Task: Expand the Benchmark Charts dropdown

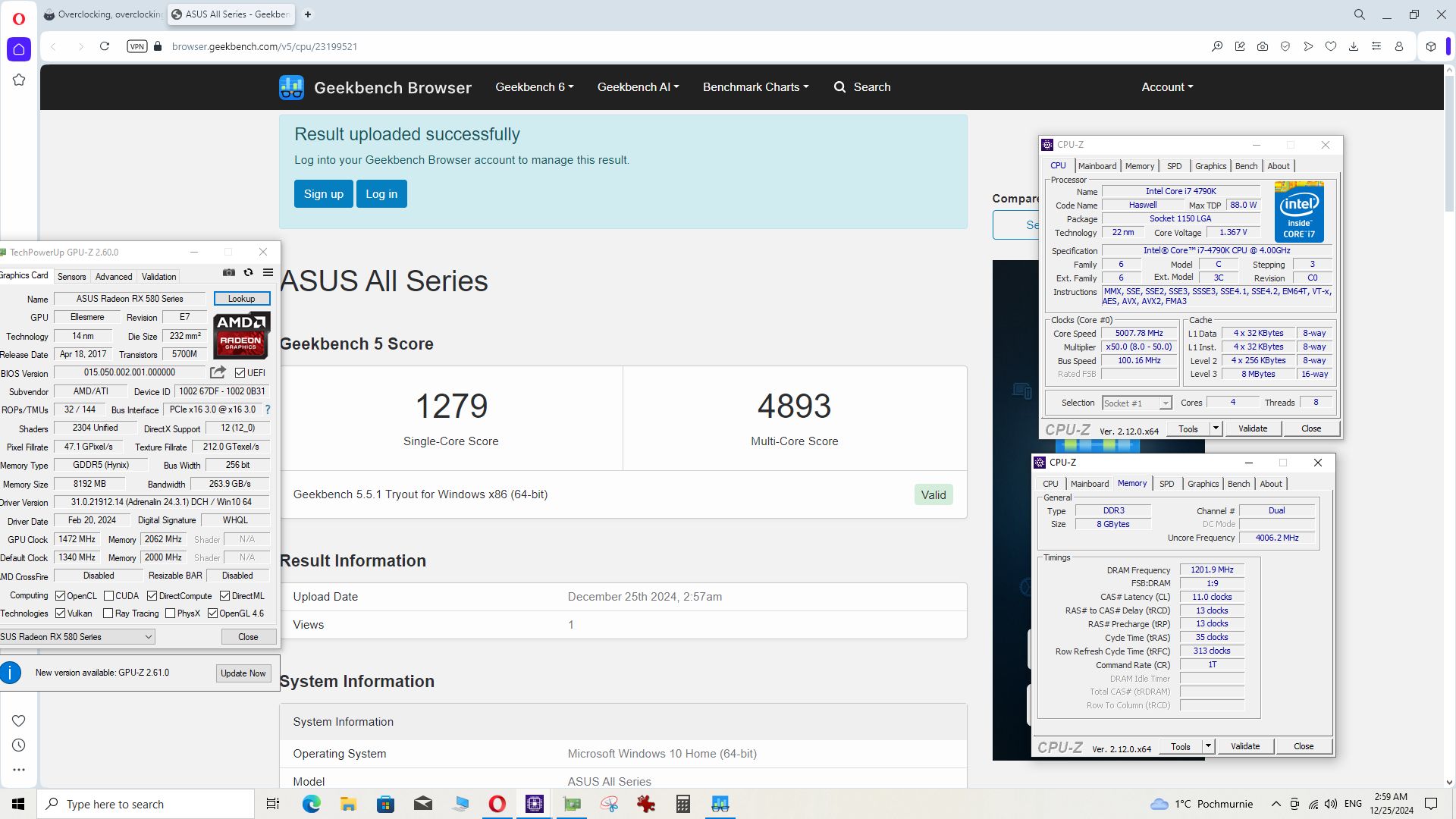Action: [755, 87]
